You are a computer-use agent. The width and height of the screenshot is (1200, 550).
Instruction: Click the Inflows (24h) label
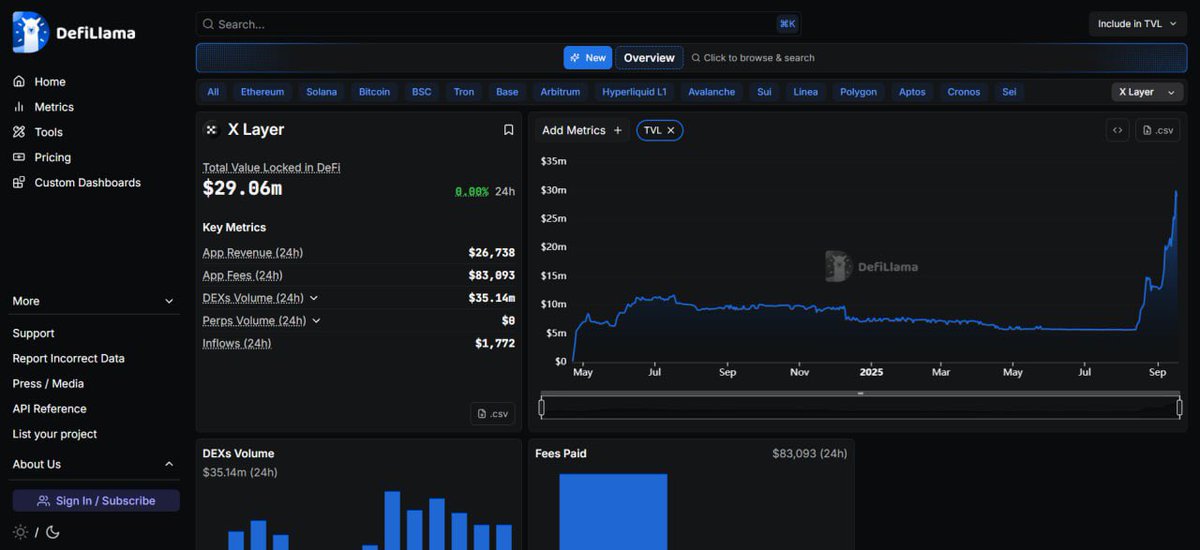pos(236,343)
